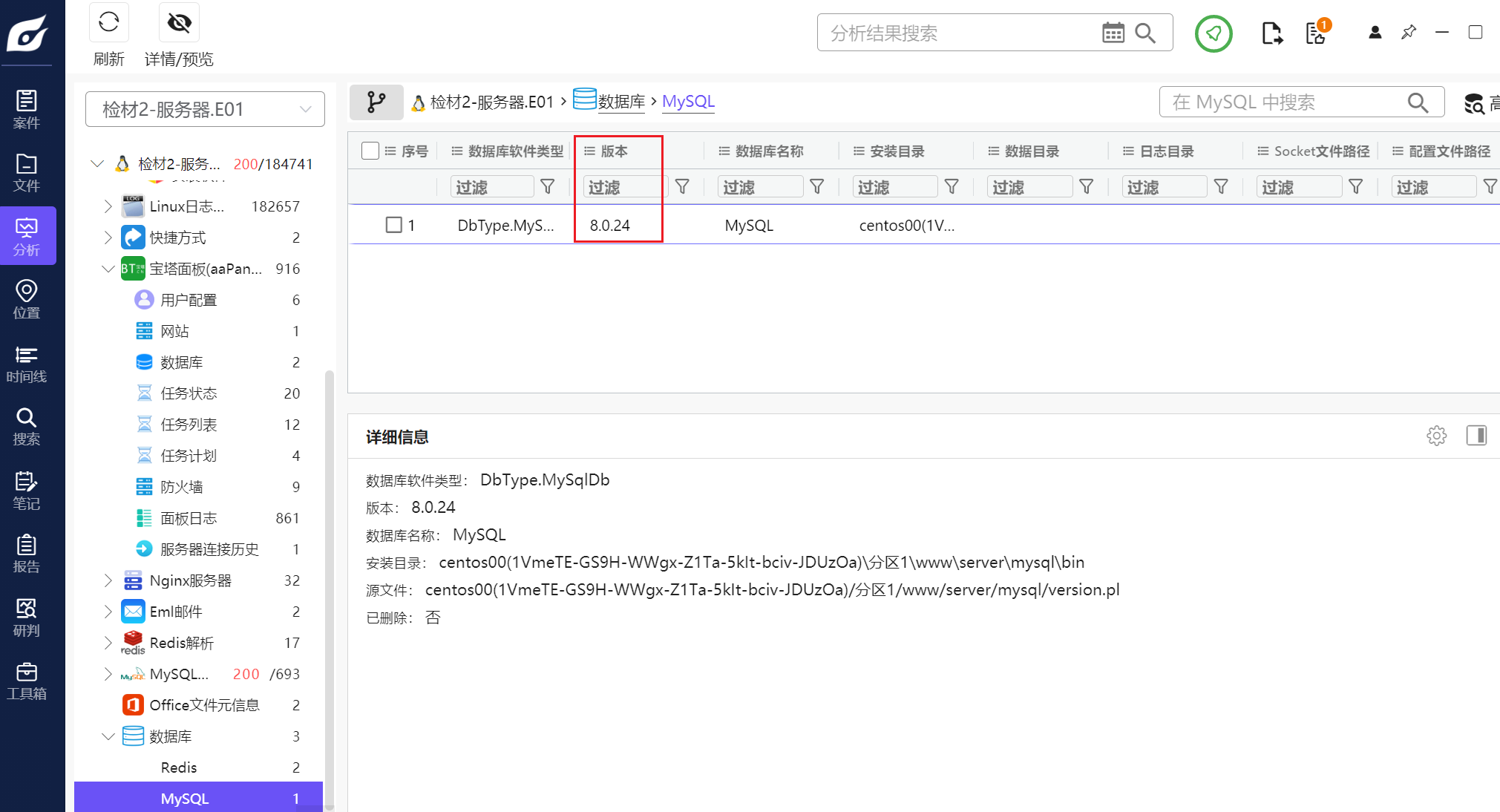Expand the Nginx服务器 tree node
Screen dimensions: 1500x812
(108, 580)
